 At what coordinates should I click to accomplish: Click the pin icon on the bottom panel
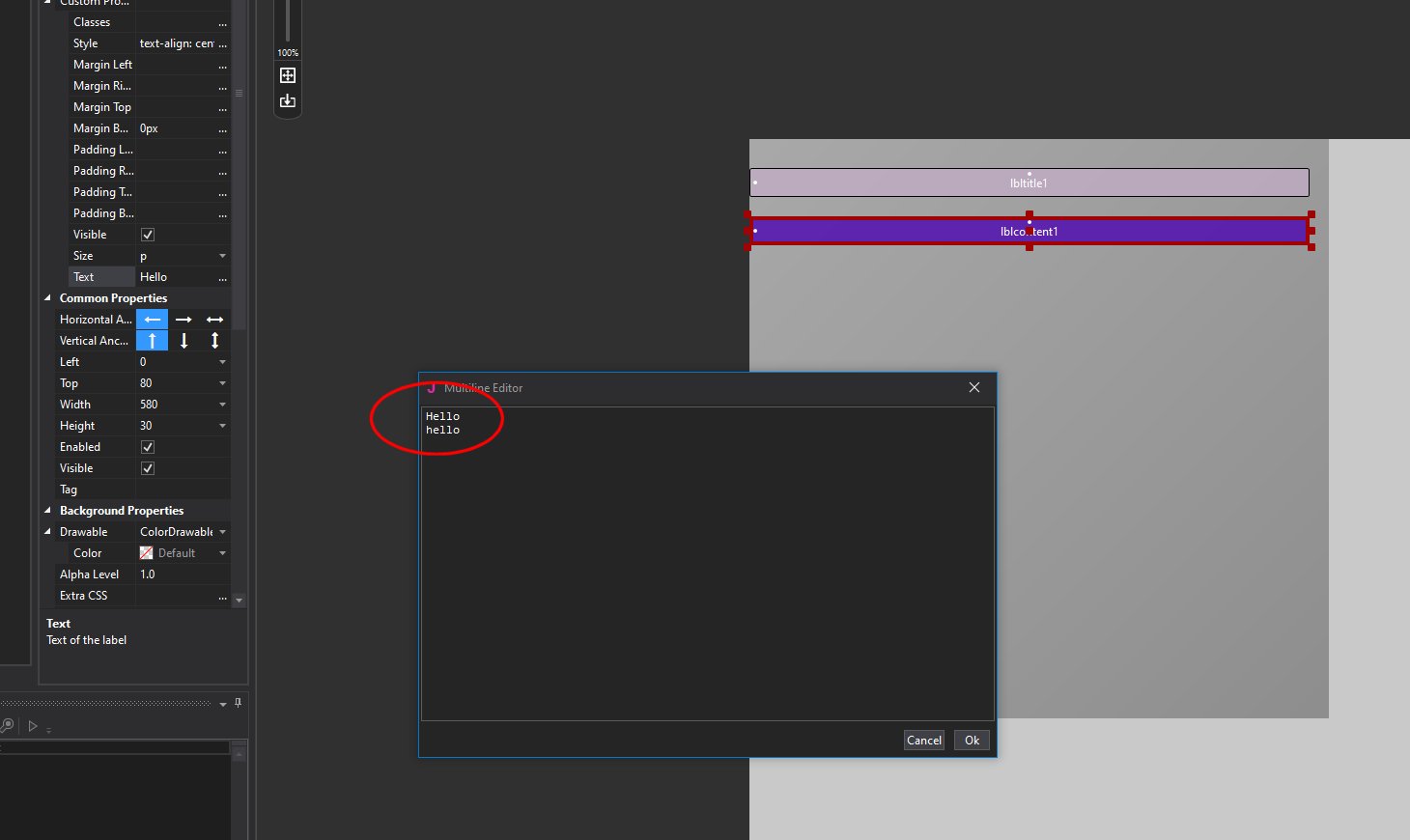tap(238, 703)
